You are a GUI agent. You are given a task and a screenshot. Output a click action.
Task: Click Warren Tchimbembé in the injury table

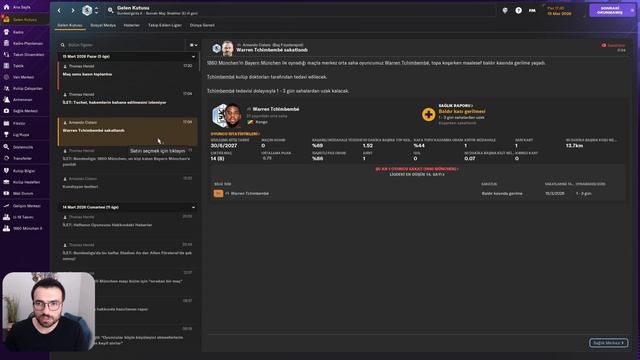250,193
